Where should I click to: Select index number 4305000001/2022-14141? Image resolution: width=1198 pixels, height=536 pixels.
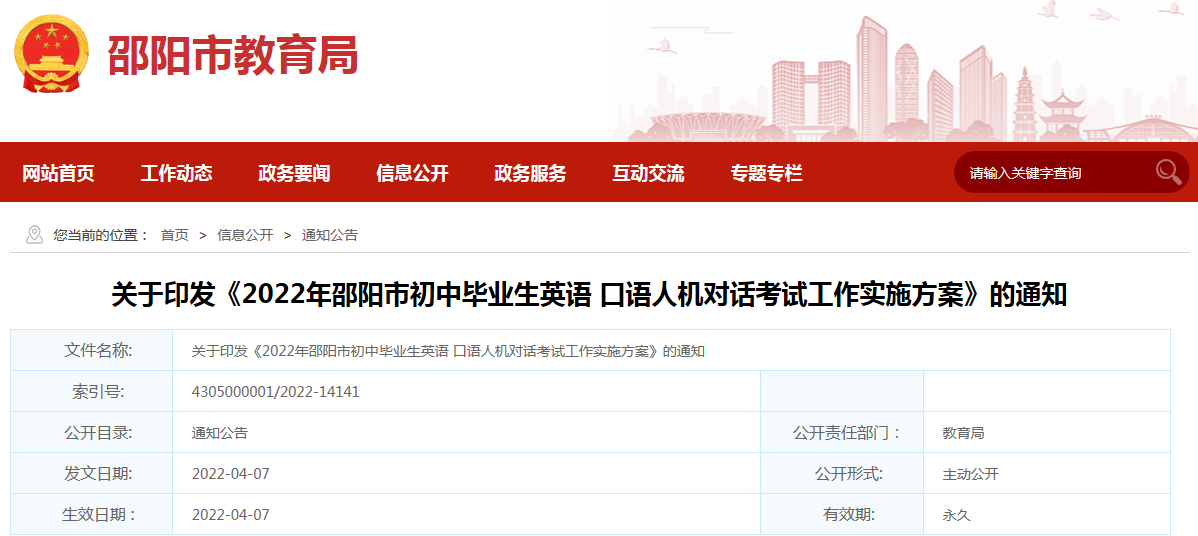tap(276, 392)
